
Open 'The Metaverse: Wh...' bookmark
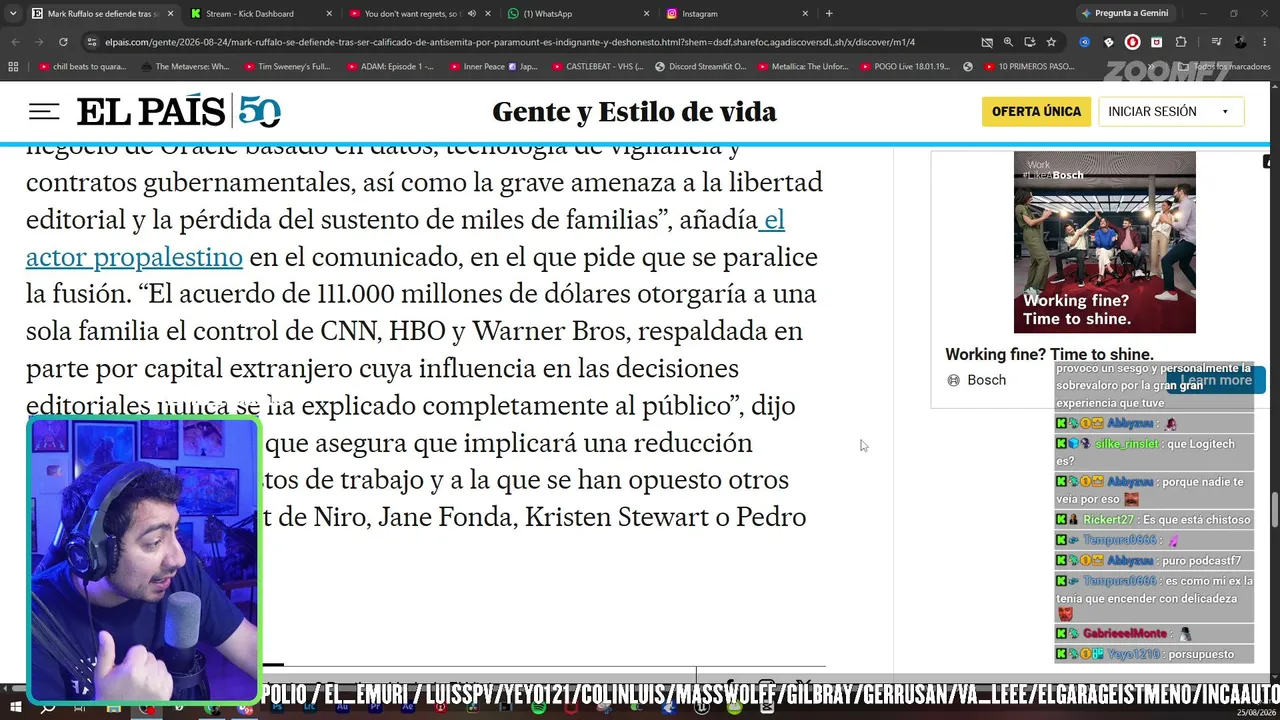(x=185, y=67)
